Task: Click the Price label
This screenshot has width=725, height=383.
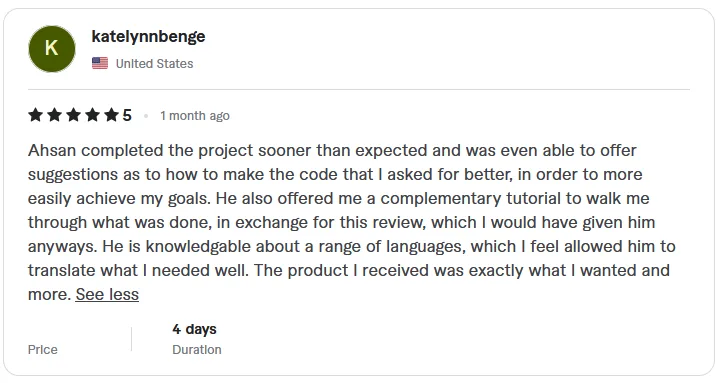Action: (x=43, y=349)
